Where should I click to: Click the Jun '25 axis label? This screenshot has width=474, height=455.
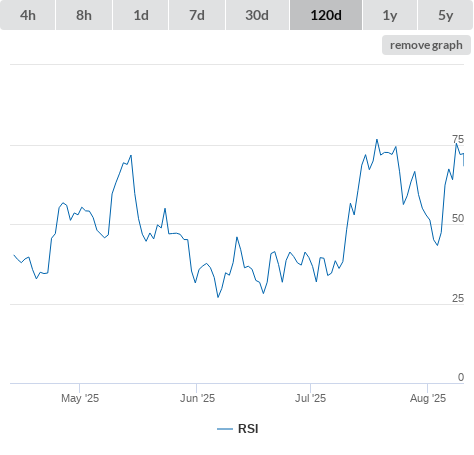tap(197, 398)
